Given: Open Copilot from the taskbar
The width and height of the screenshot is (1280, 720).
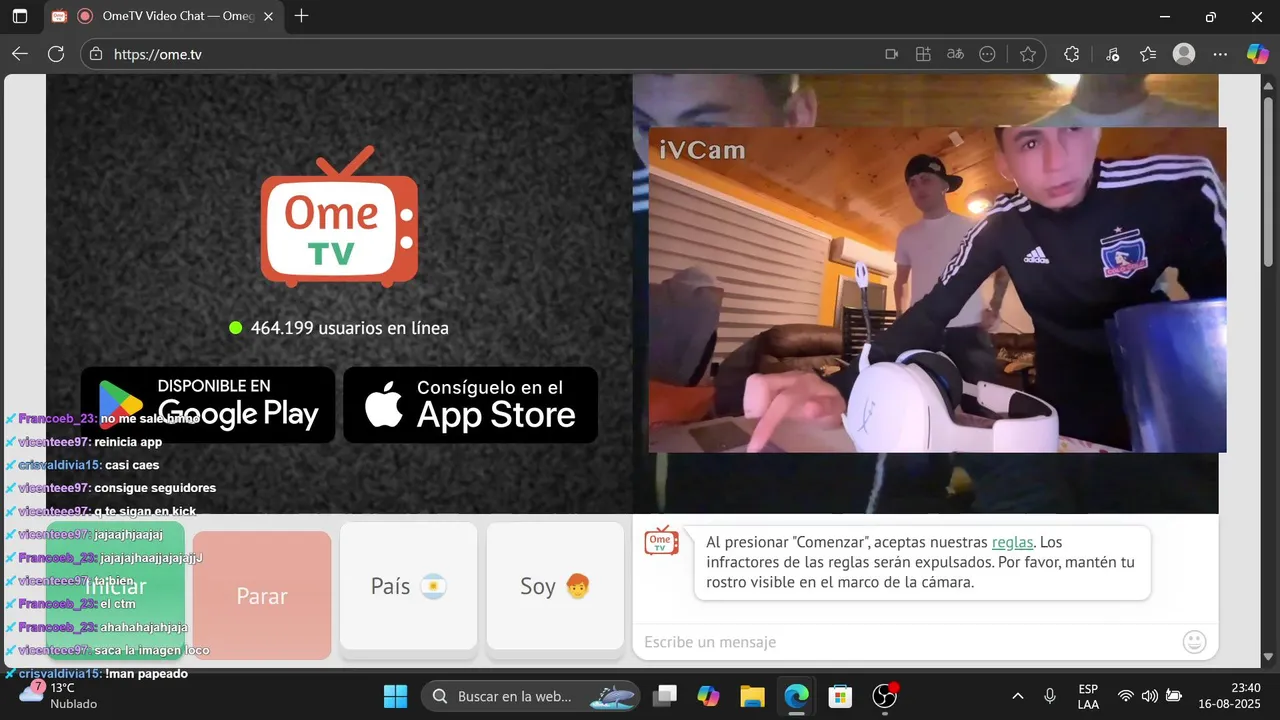Looking at the screenshot, I should point(708,696).
